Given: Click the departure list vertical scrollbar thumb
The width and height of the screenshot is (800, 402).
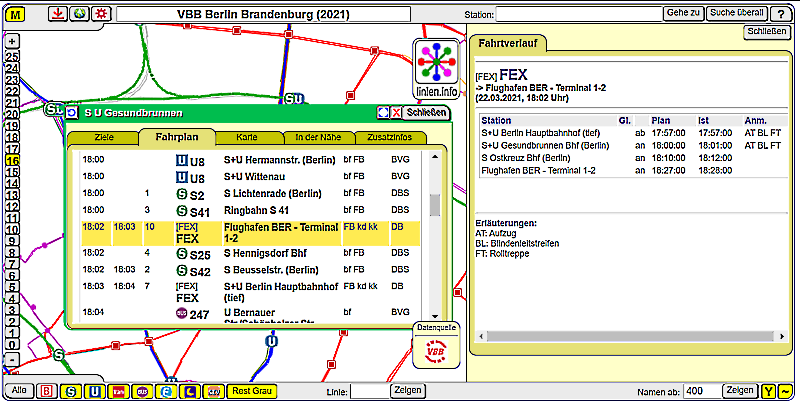Looking at the screenshot, I should (435, 205).
